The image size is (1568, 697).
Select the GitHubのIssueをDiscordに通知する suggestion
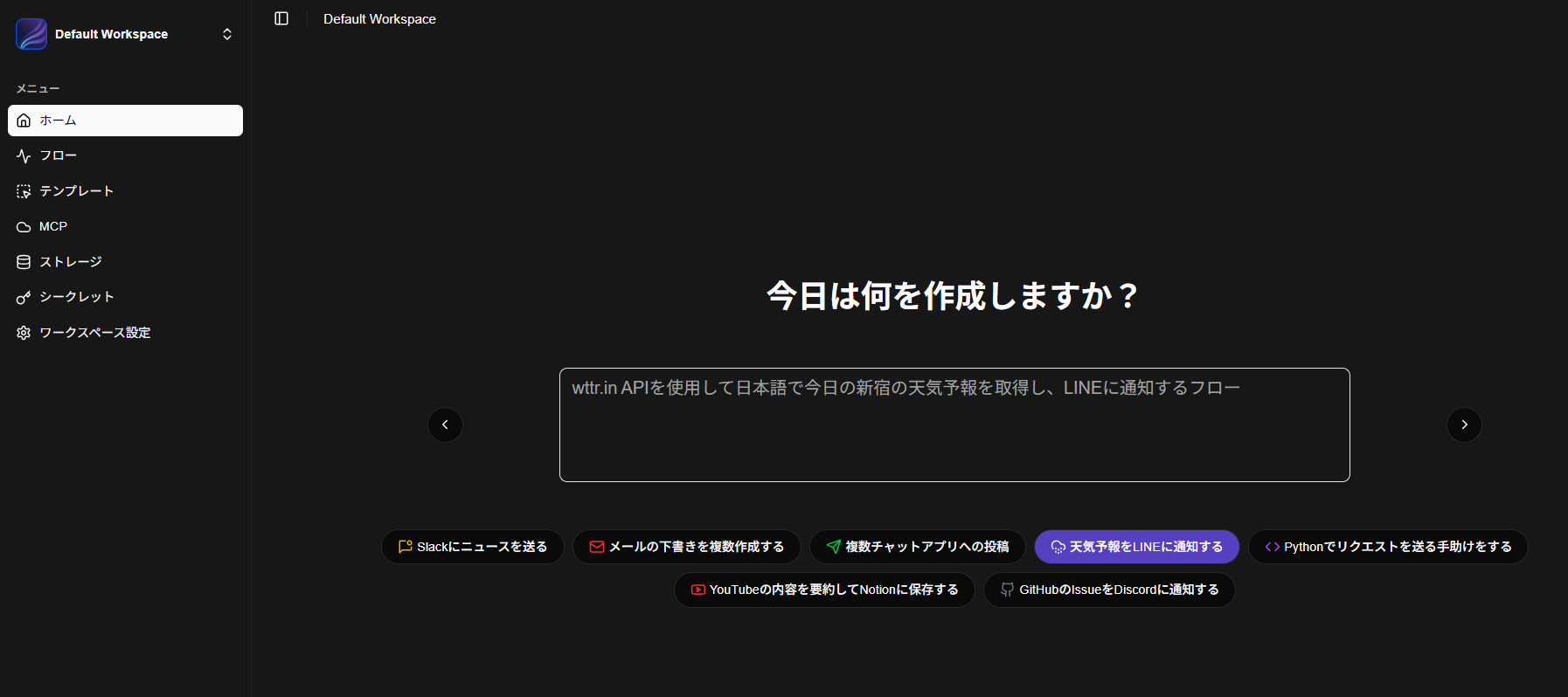pos(1109,590)
